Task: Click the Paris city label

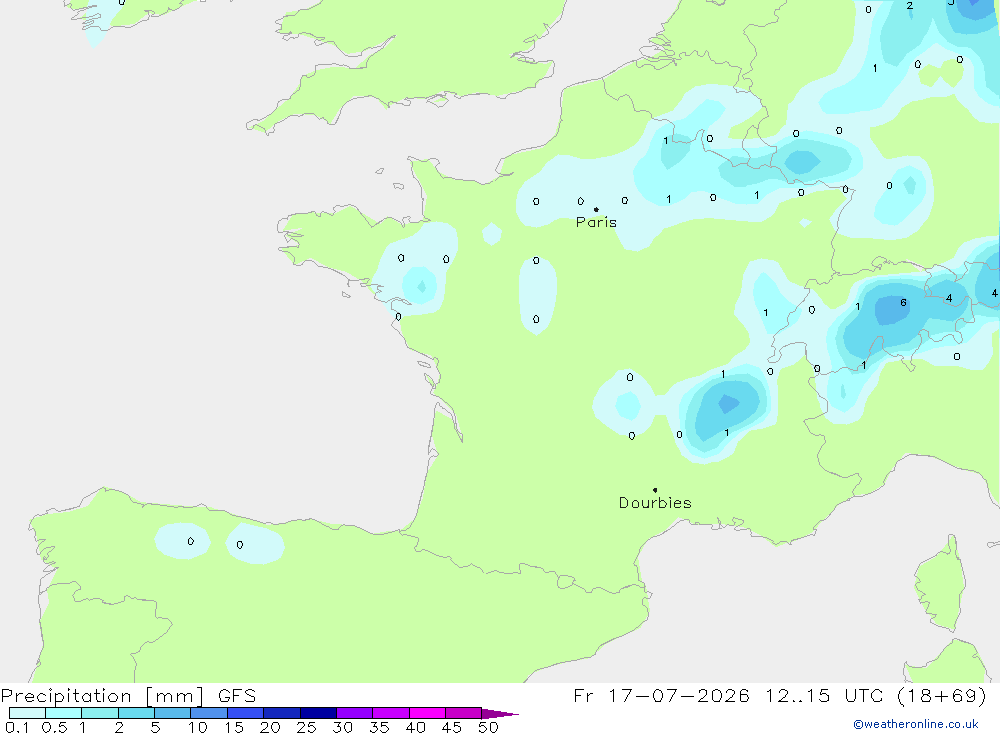Action: [596, 222]
